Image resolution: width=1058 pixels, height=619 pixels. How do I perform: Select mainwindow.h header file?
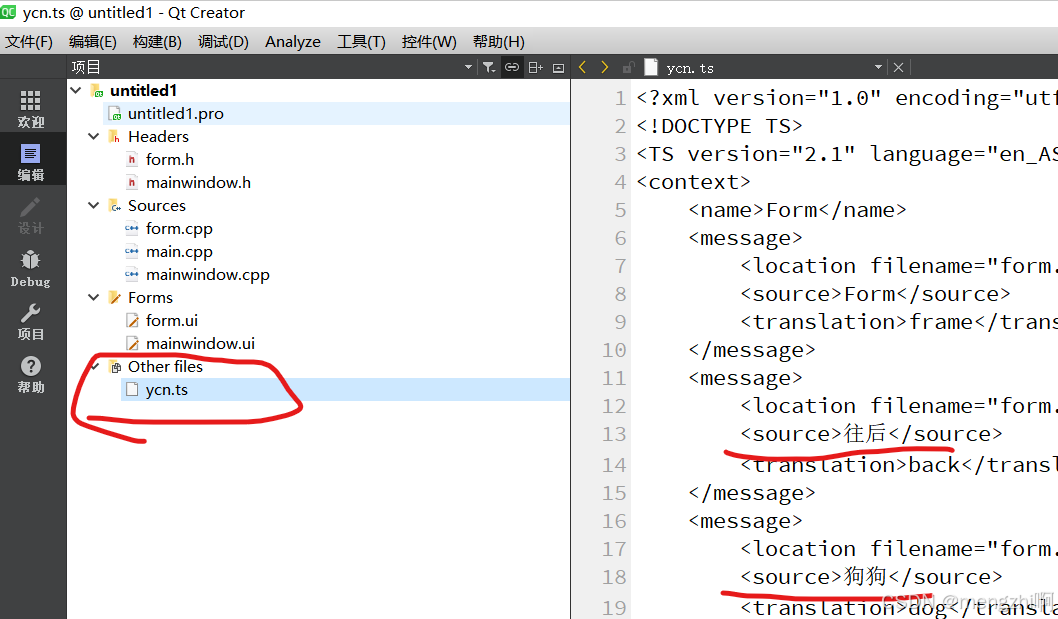pyautogui.click(x=198, y=182)
